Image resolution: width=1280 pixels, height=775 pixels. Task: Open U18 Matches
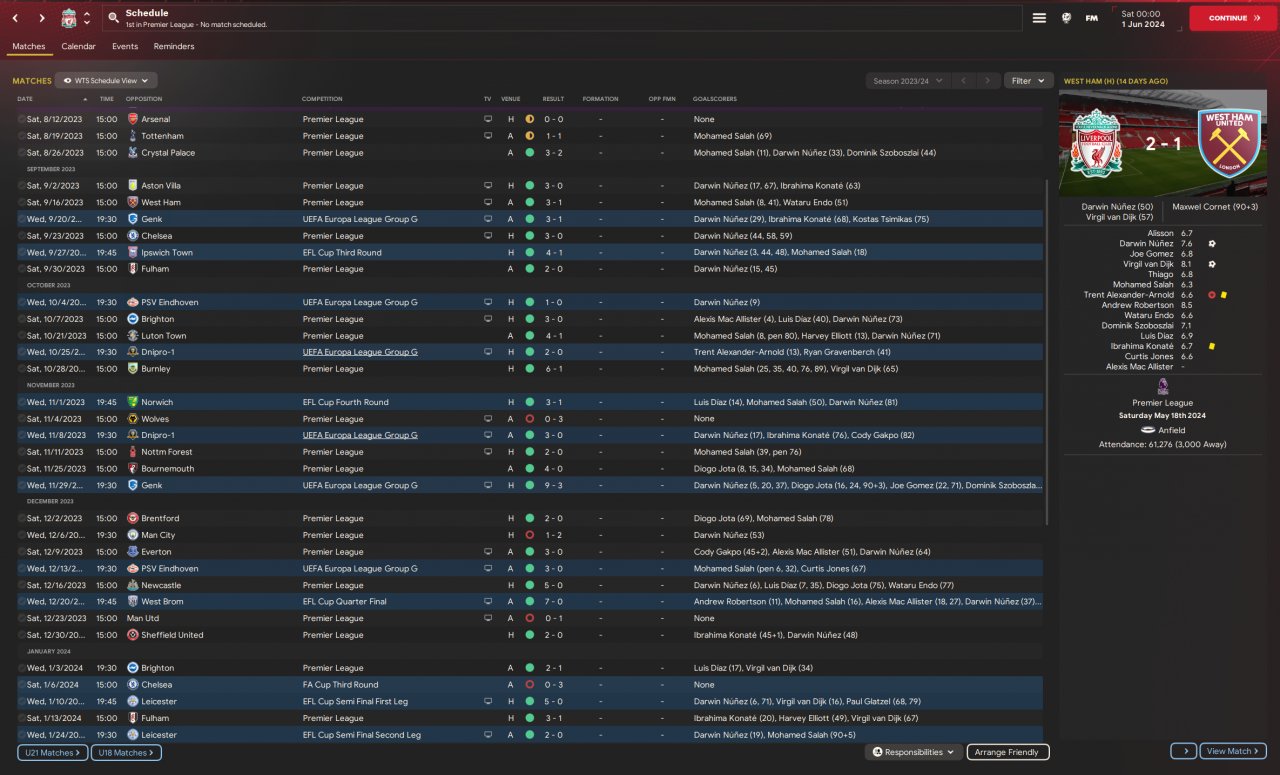(x=126, y=752)
